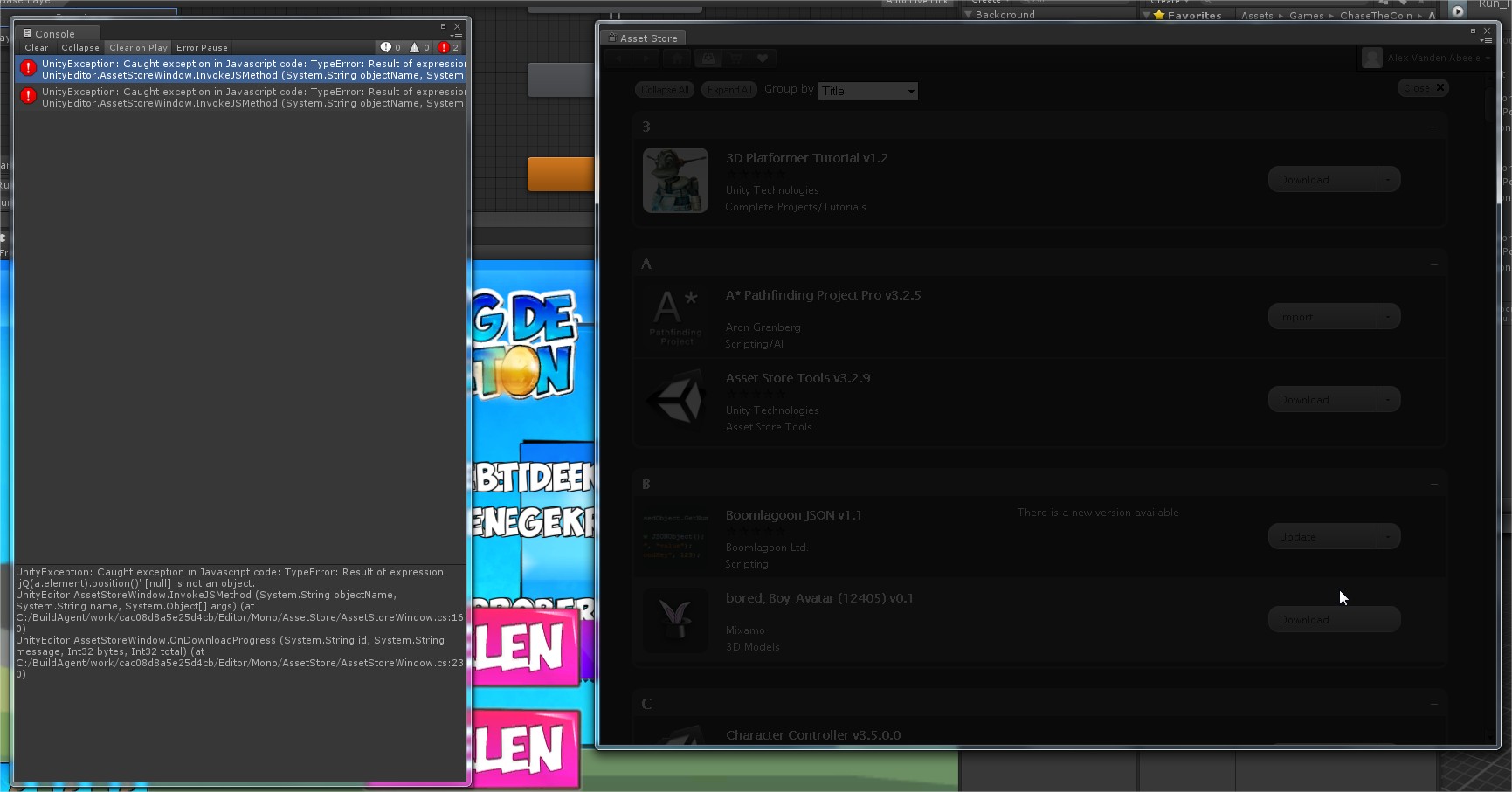Click the Boomlagoon Ltd. publisher link

point(766,548)
